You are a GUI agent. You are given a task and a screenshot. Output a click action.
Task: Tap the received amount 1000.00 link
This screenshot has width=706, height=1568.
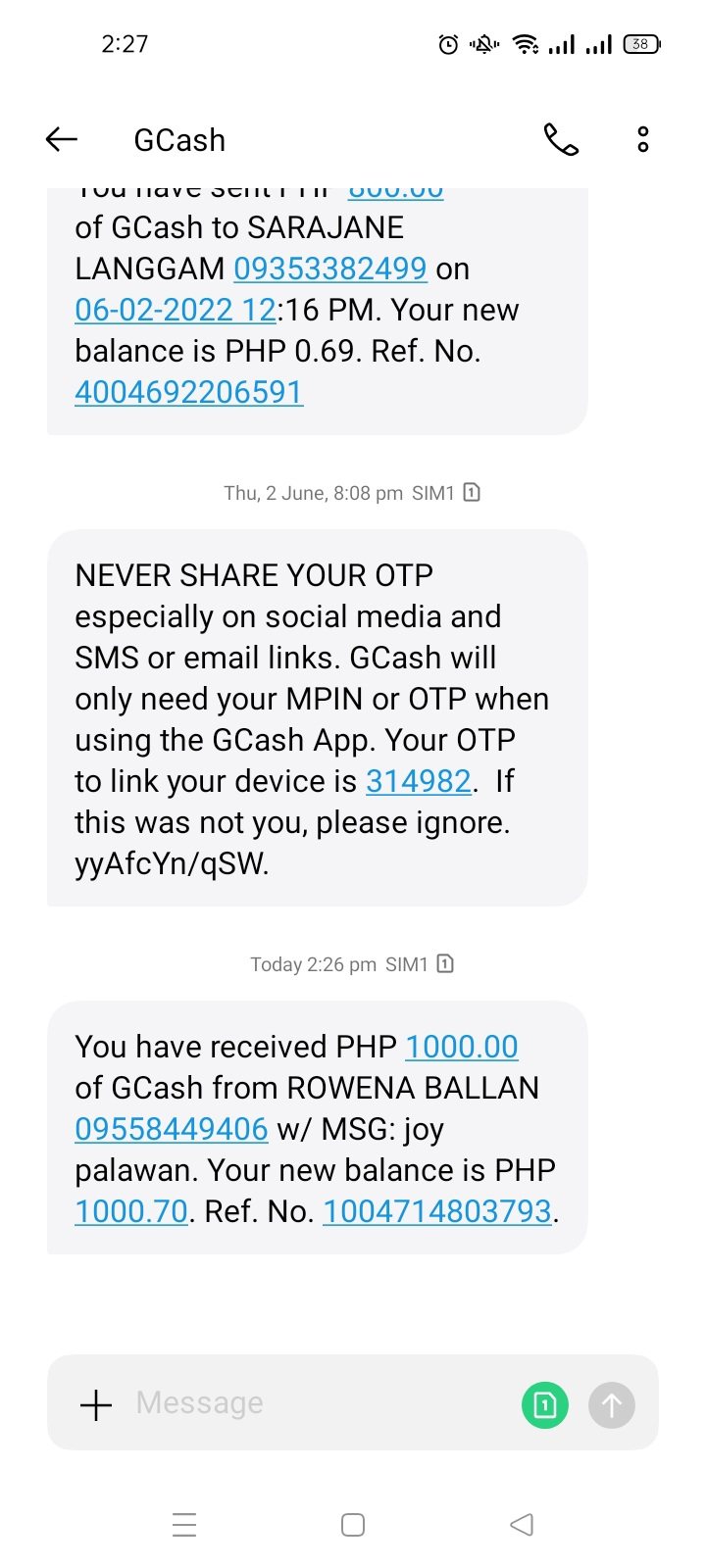tap(462, 1047)
